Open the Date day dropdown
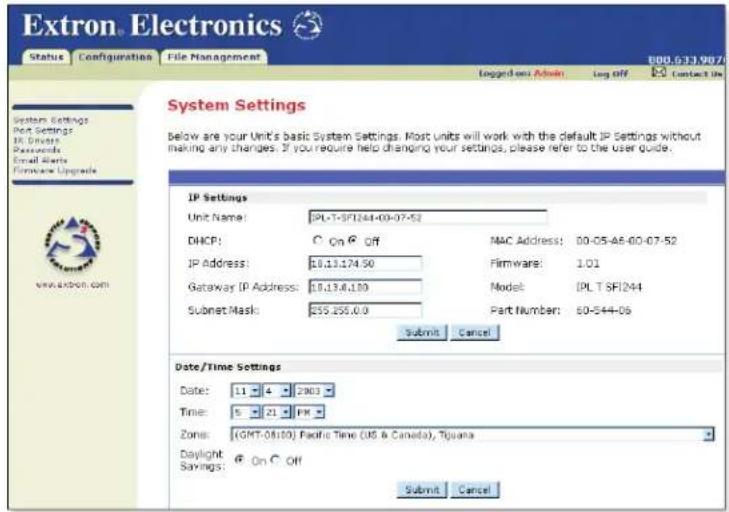This screenshot has height=512, width=729. point(278,391)
